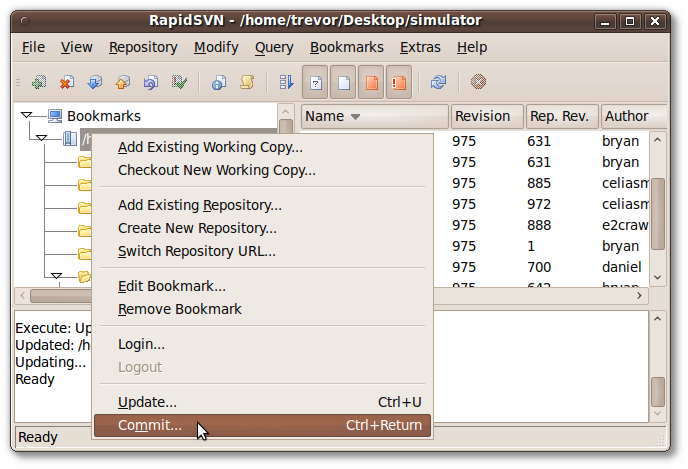Choose Edit Bookmark from context menu
688x469 pixels.
coord(262,286)
